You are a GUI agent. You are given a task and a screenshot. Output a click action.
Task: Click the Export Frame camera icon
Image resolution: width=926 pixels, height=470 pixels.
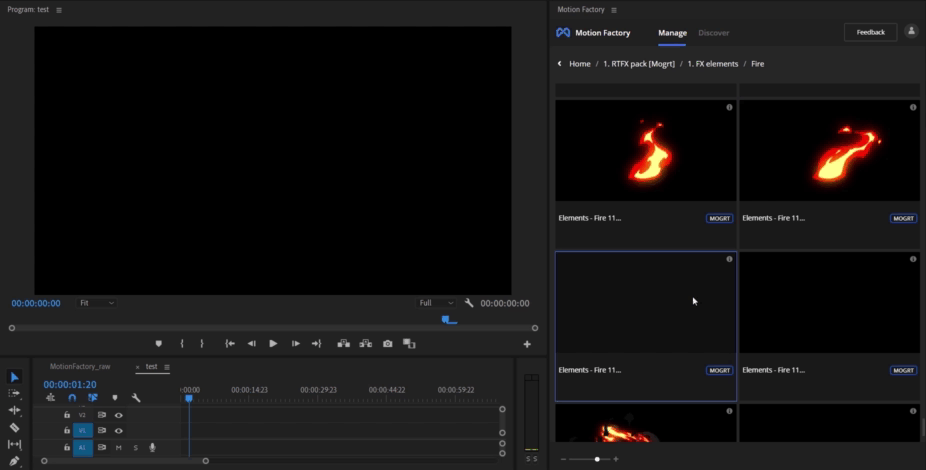388,344
